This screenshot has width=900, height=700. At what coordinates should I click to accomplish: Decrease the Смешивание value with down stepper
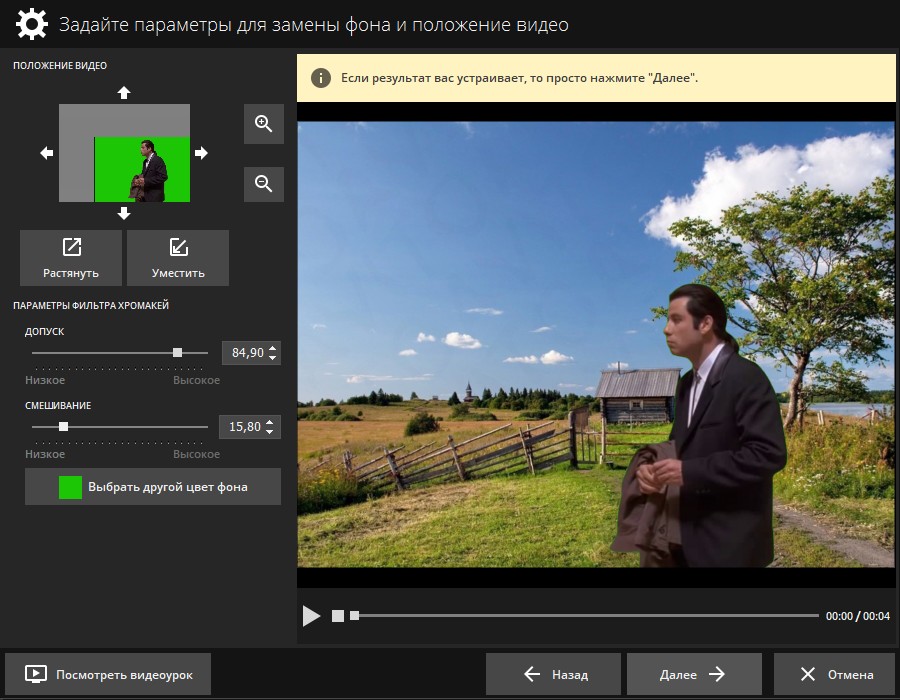click(x=274, y=432)
